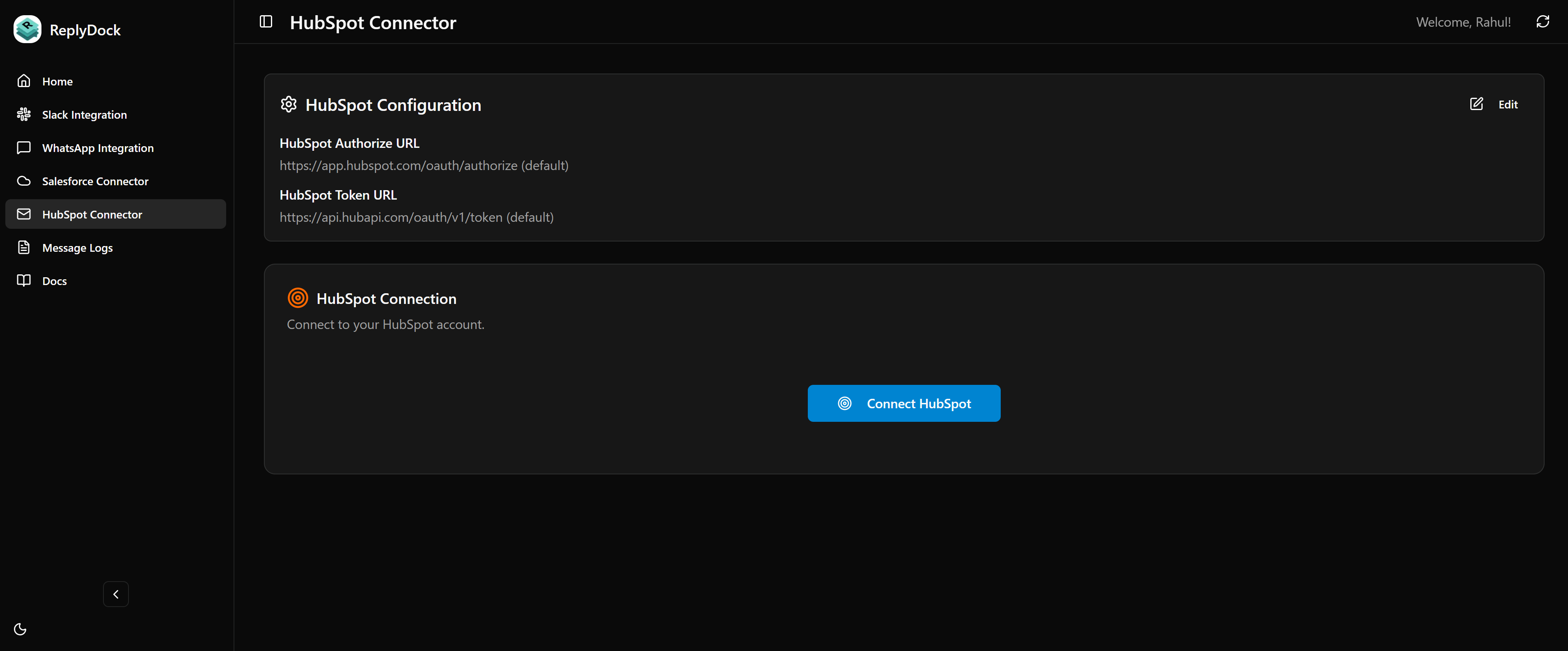This screenshot has width=1568, height=651.
Task: Go to the Salesforce Connector page
Action: [x=95, y=181]
